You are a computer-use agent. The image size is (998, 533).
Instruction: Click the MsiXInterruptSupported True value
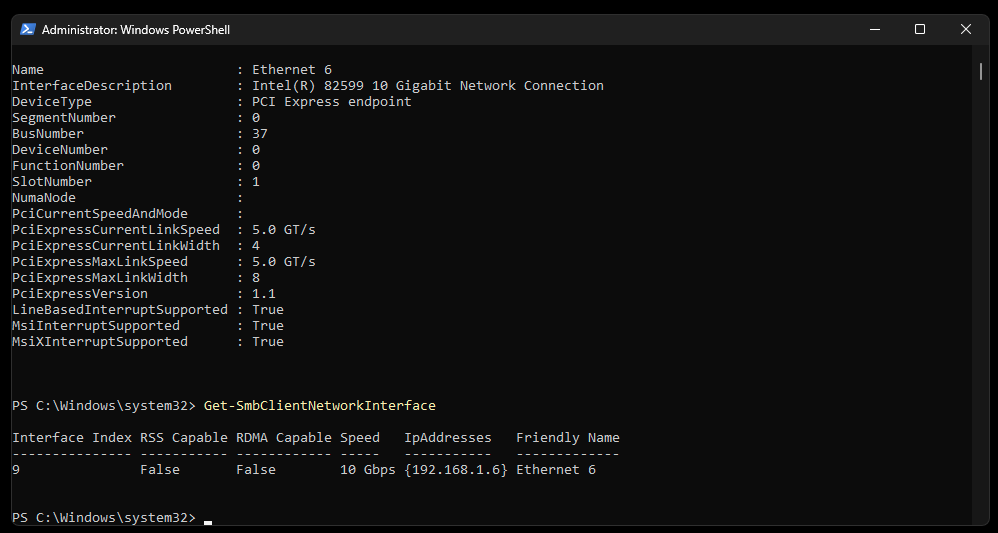tap(268, 342)
